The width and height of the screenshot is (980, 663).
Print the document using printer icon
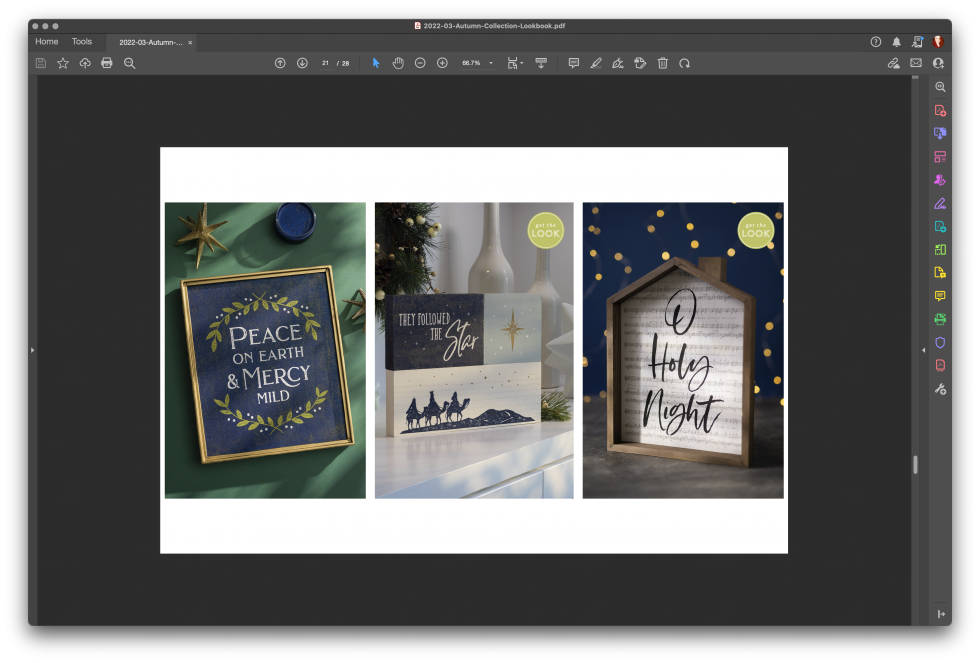pos(107,63)
